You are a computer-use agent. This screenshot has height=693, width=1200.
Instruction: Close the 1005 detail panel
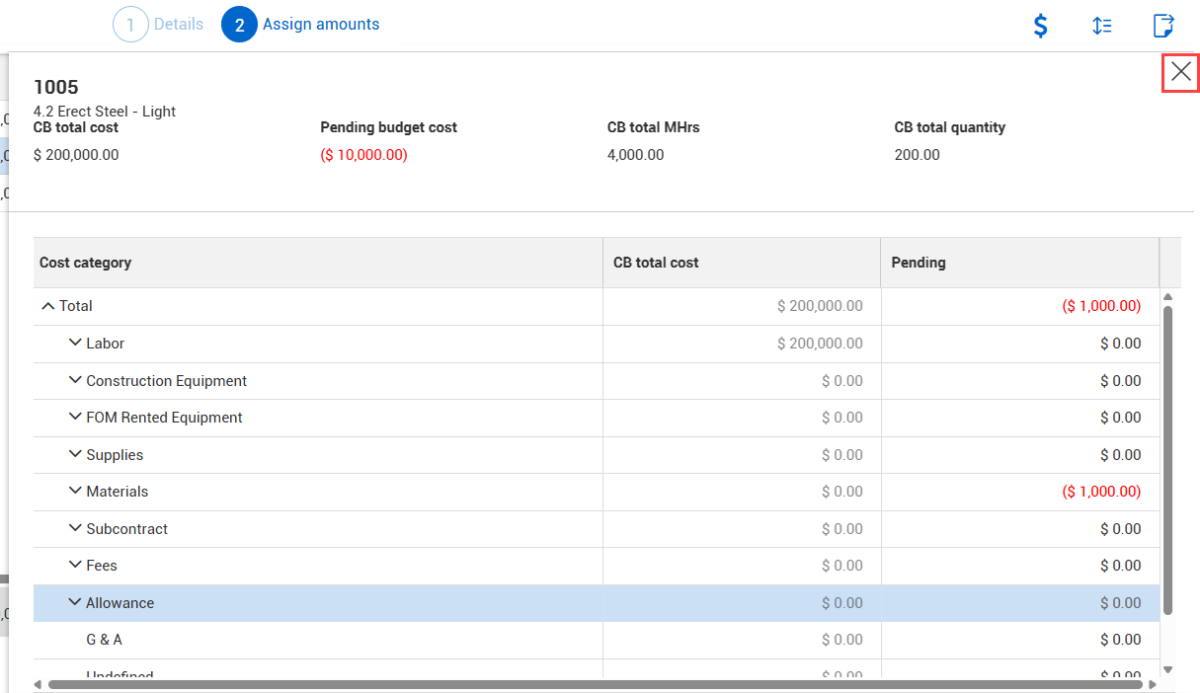coord(1181,72)
